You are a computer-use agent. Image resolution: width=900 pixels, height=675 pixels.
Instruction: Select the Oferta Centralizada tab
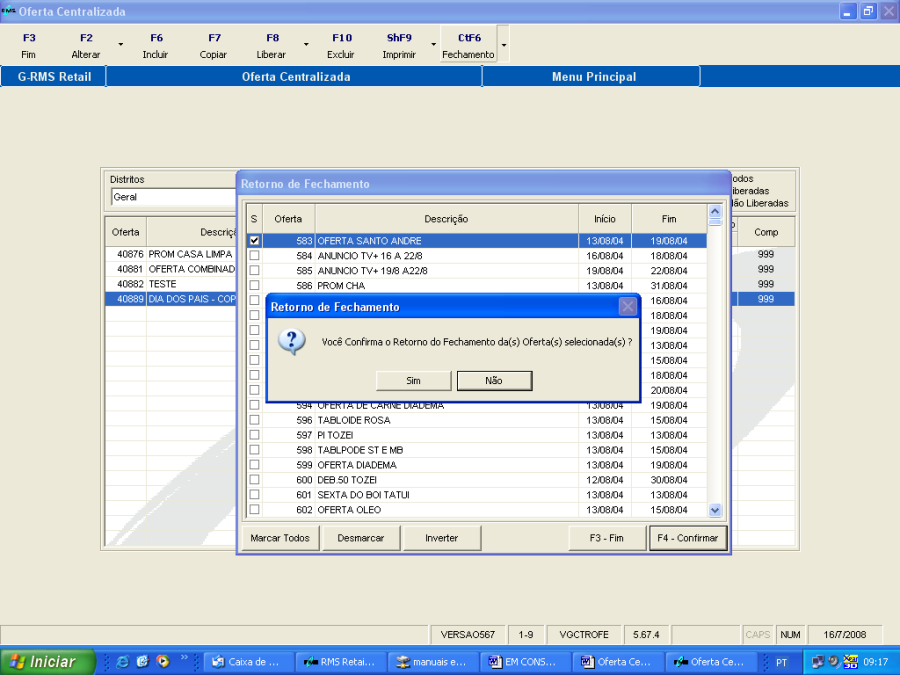coord(295,77)
